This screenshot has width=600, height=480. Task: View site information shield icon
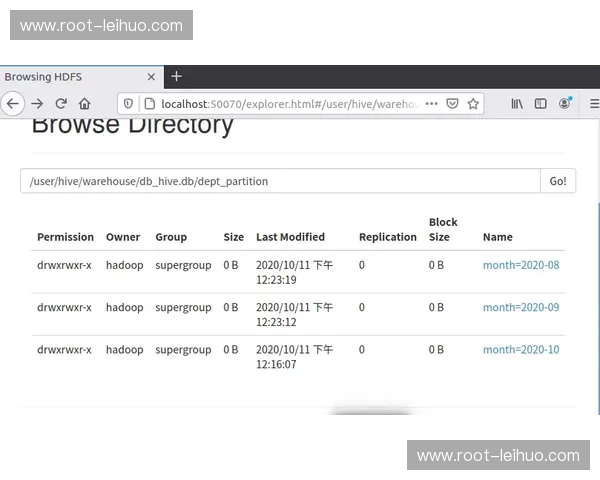point(128,103)
